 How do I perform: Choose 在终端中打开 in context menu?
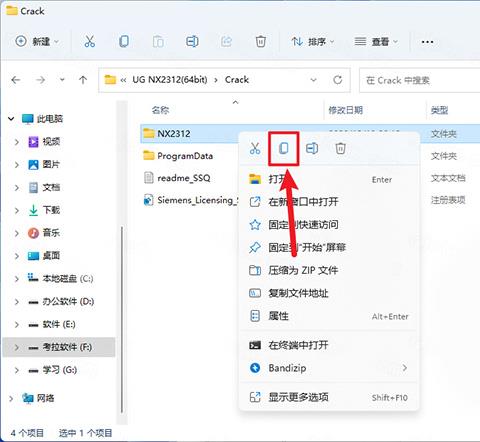click(328, 345)
